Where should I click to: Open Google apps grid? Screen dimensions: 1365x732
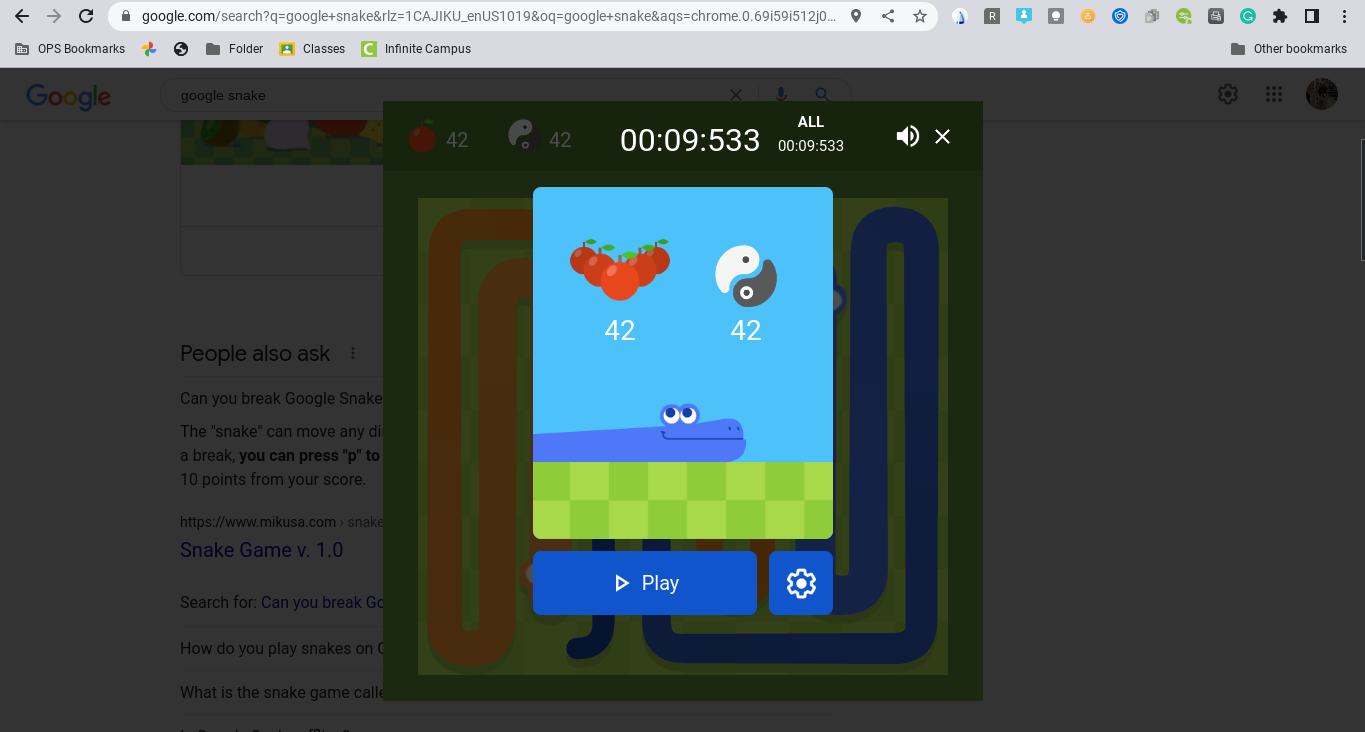point(1274,94)
